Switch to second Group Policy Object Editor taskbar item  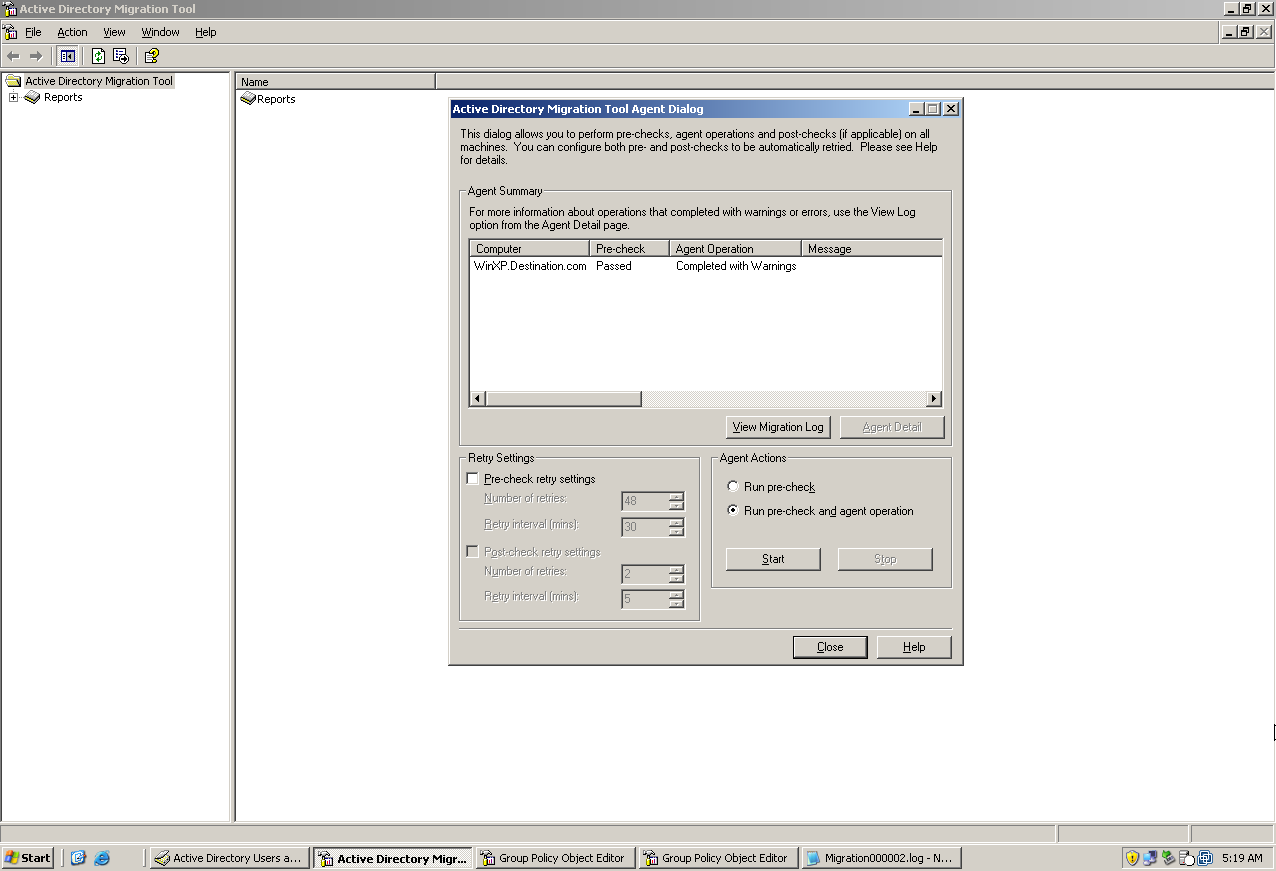tap(718, 858)
